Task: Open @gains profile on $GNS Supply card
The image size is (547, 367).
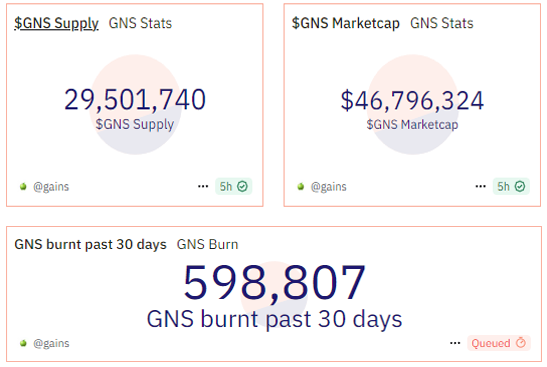Action: (51, 187)
